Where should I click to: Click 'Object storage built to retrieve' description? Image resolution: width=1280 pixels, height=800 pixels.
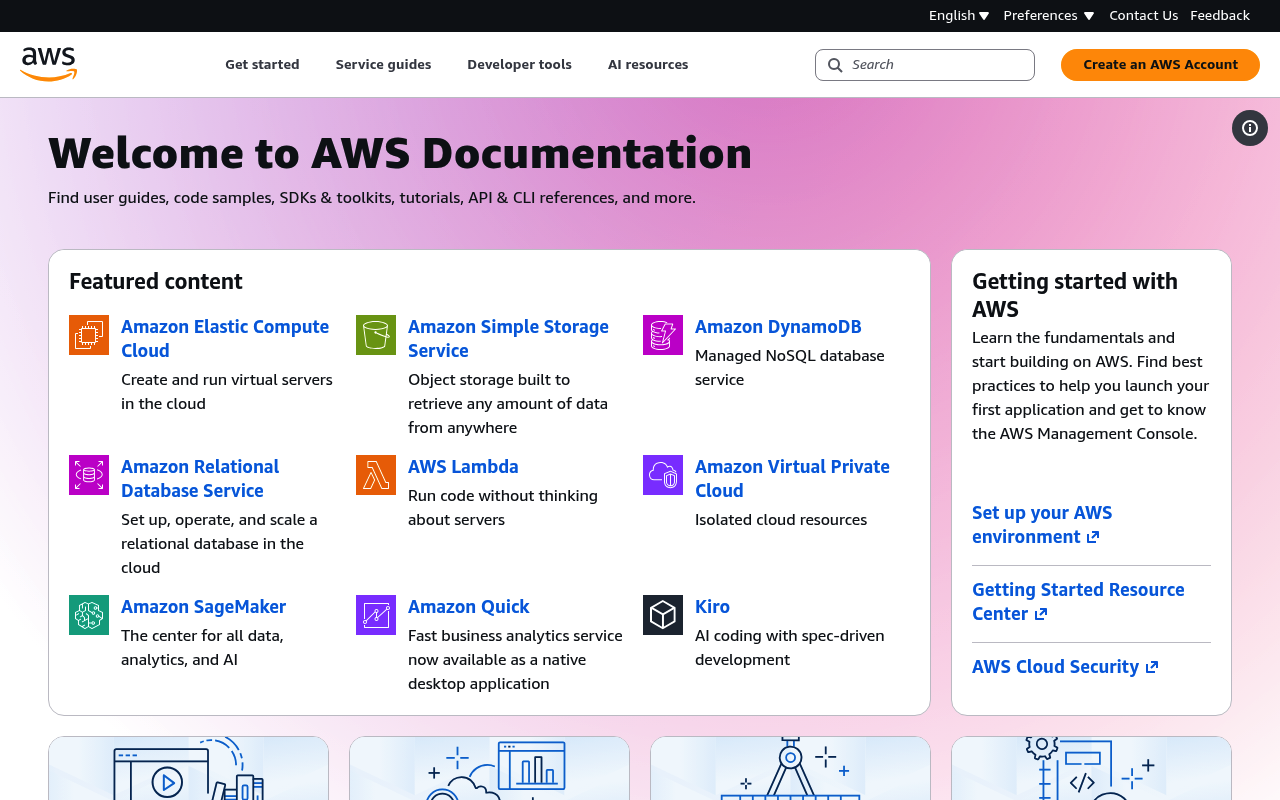click(x=508, y=404)
